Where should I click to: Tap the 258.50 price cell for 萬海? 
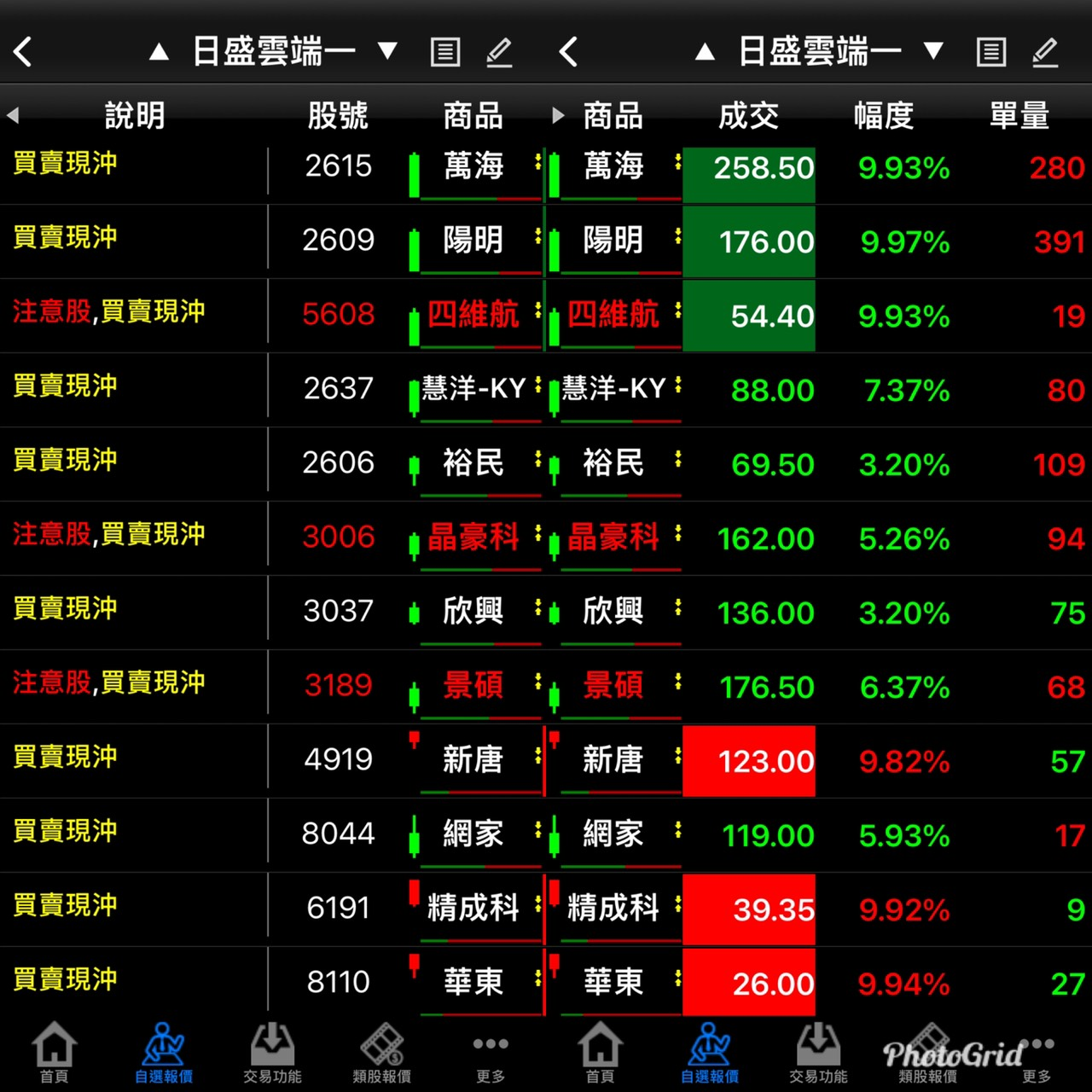click(749, 175)
